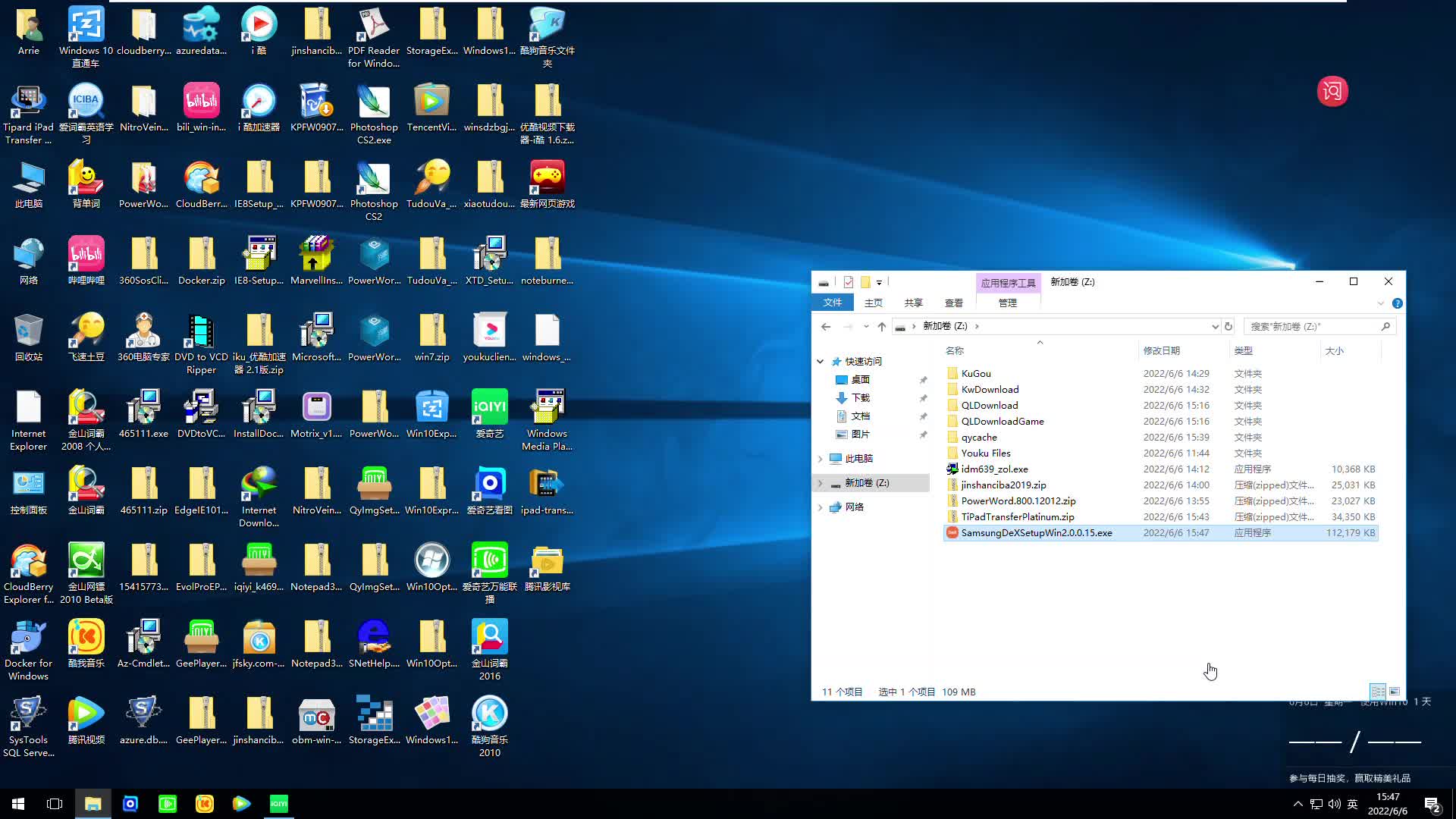Expand 此电脑 tree item
Image resolution: width=1456 pixels, height=819 pixels.
(820, 458)
